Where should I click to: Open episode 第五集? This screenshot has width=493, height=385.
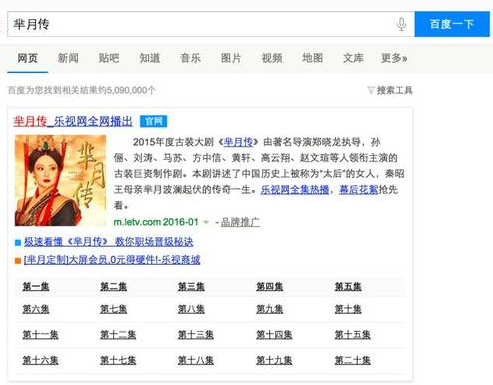348,286
